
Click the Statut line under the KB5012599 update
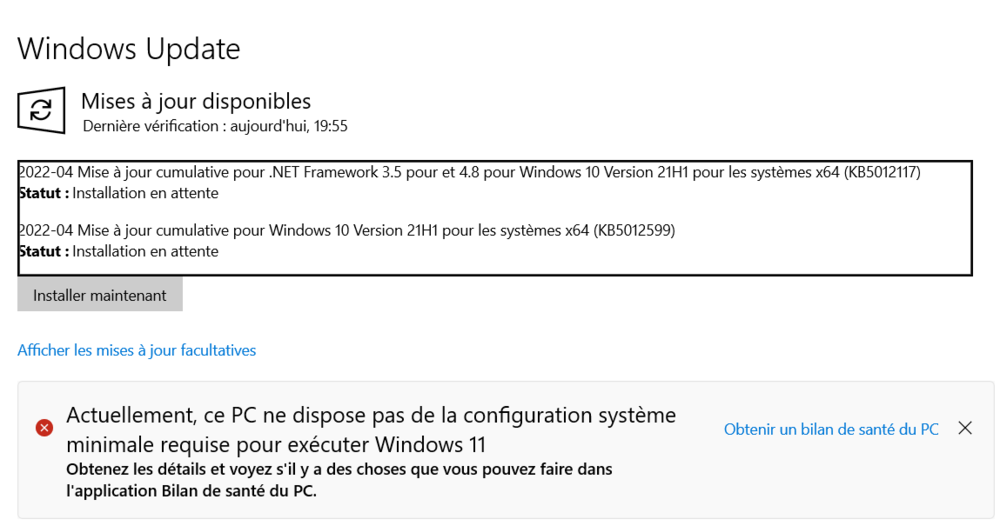click(119, 251)
